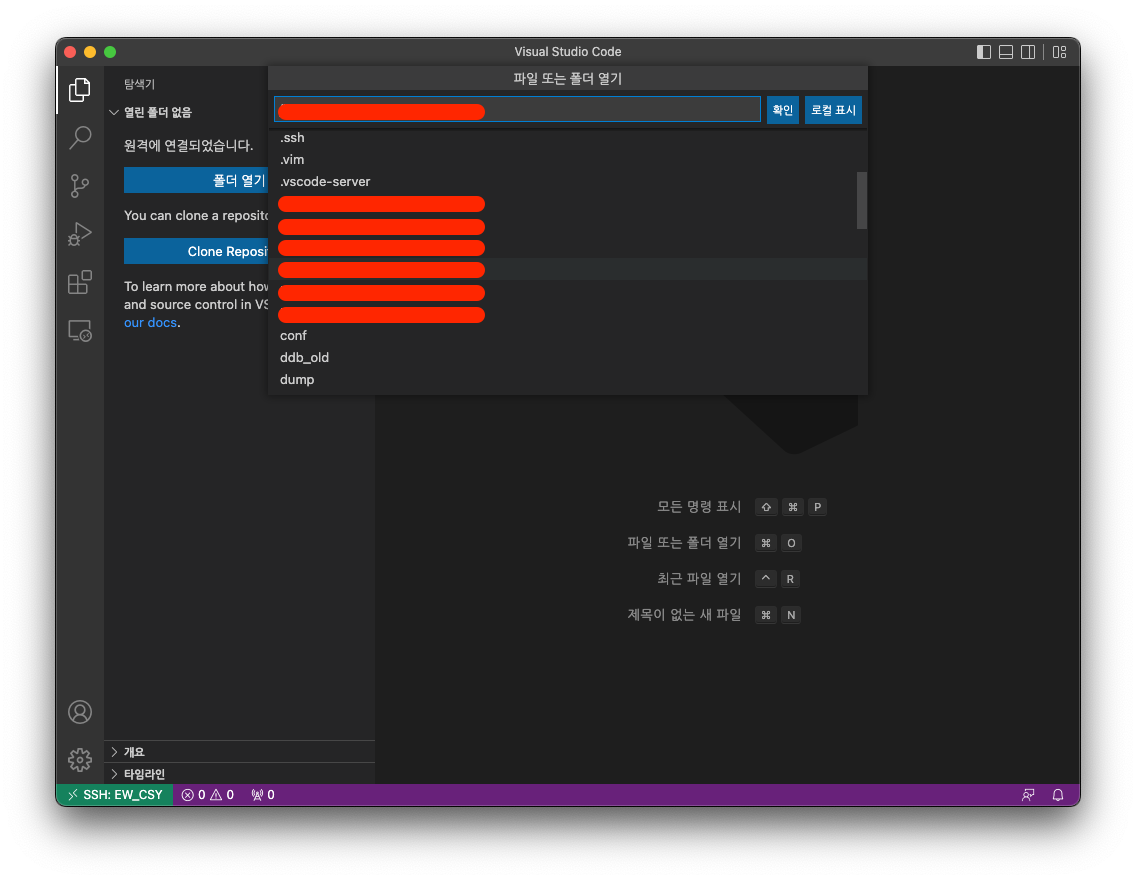
Task: Open the Customize Layout icon
Action: (1060, 52)
